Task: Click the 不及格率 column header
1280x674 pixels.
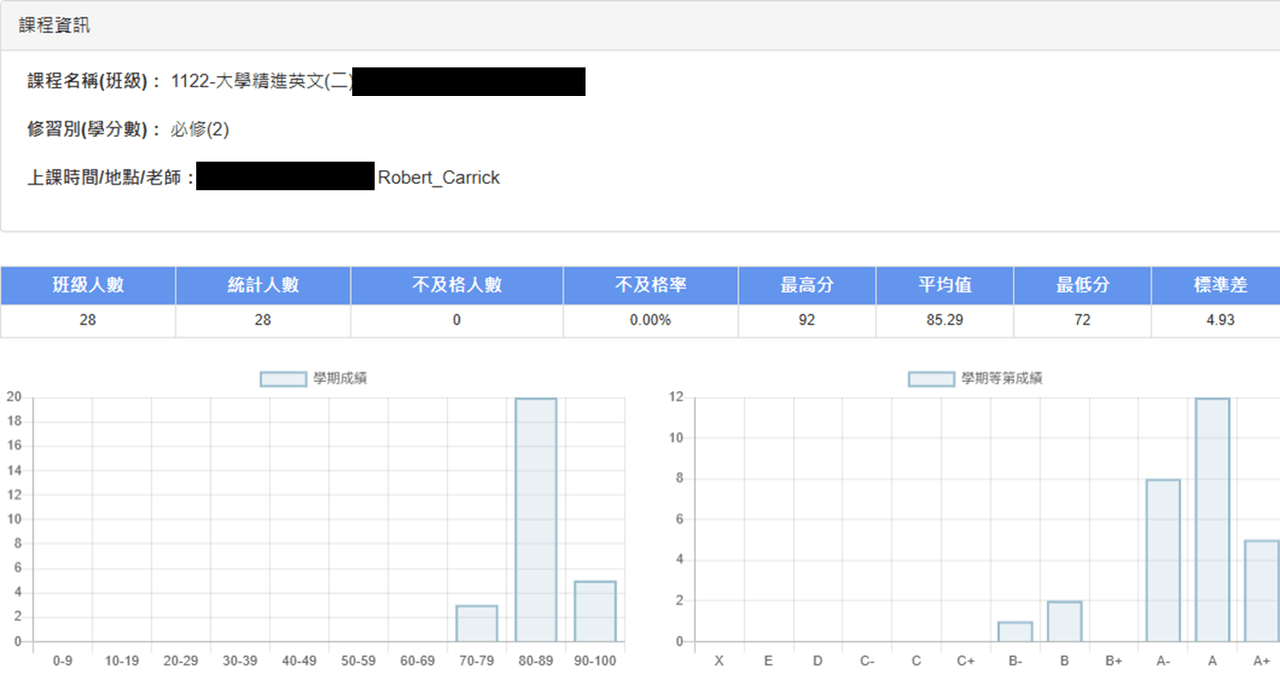Action: pyautogui.click(x=651, y=285)
